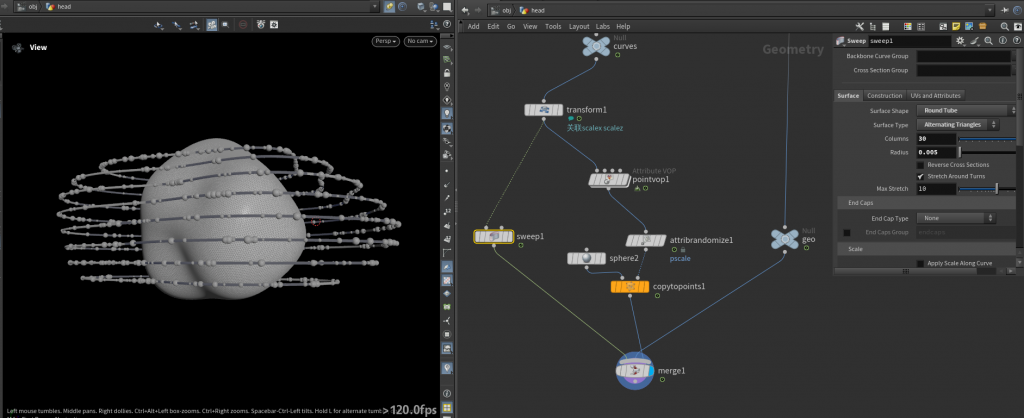The width and height of the screenshot is (1024, 418).
Task: Uncheck Stretch Around Turns
Action: coord(920,176)
